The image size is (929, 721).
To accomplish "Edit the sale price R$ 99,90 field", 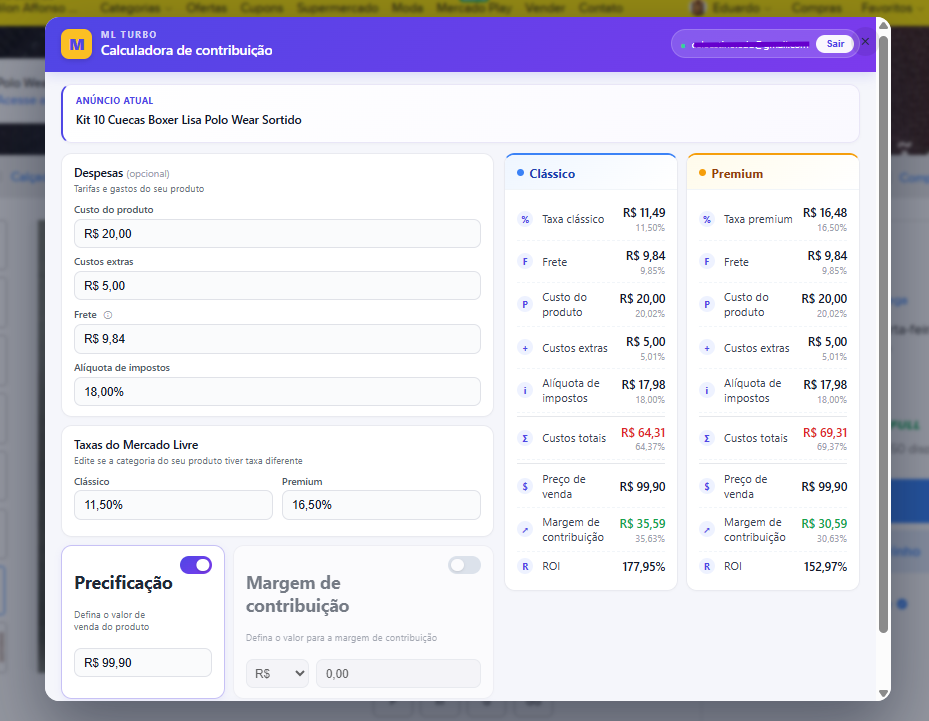I will pos(143,662).
